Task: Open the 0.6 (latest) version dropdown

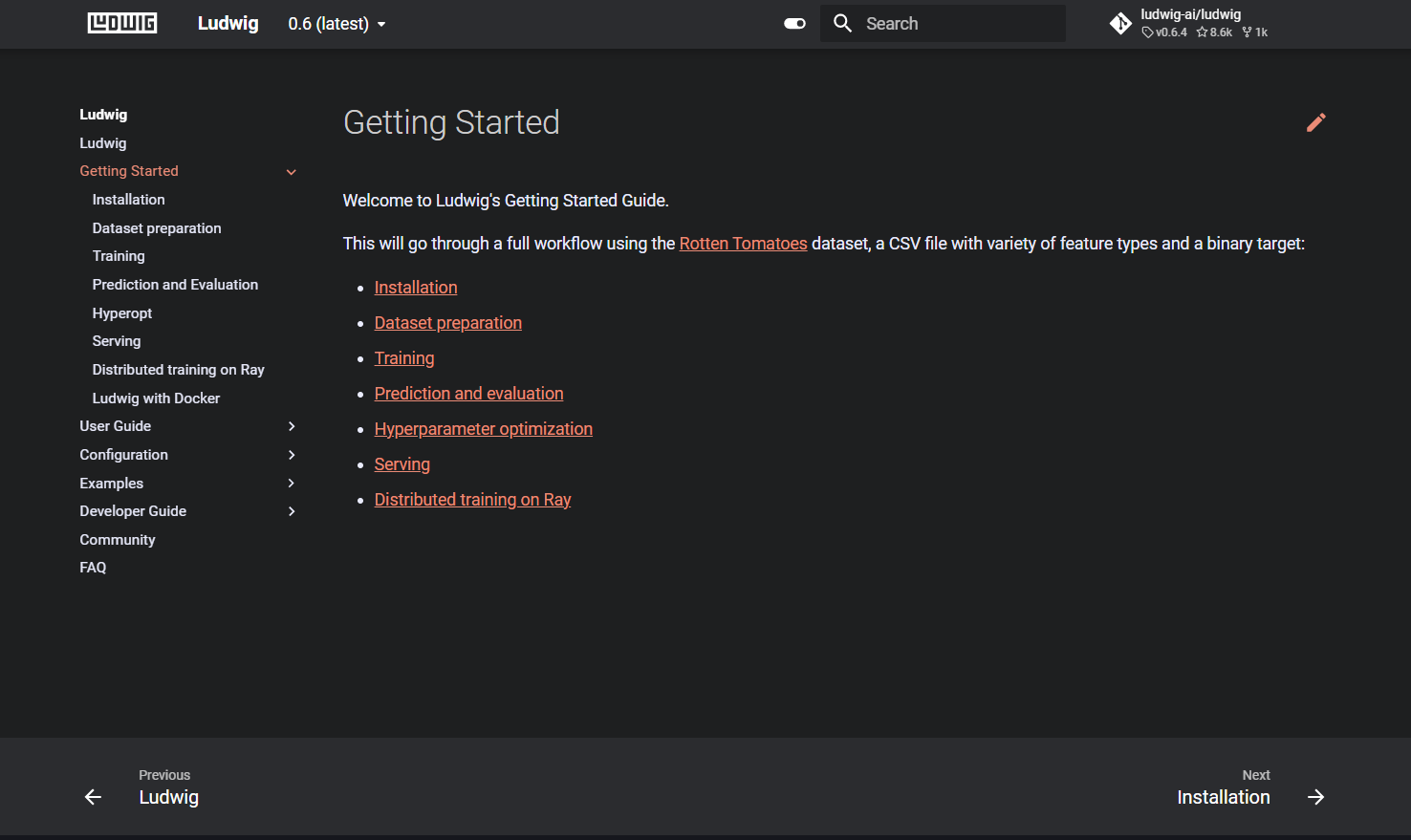Action: pyautogui.click(x=336, y=24)
